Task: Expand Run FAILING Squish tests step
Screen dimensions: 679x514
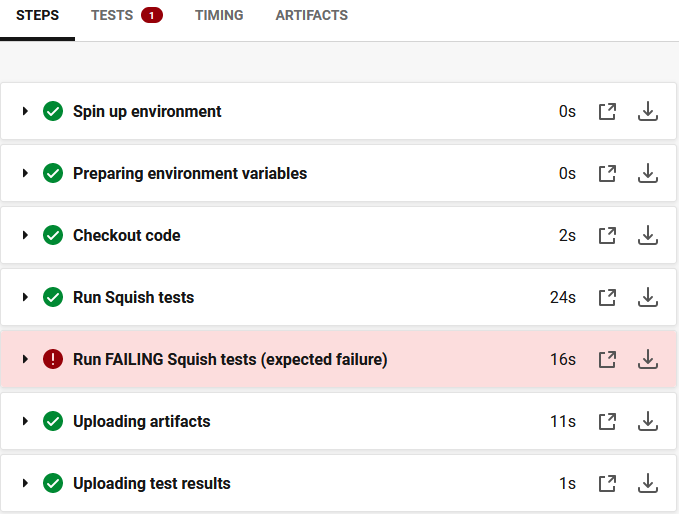Action: [x=25, y=360]
